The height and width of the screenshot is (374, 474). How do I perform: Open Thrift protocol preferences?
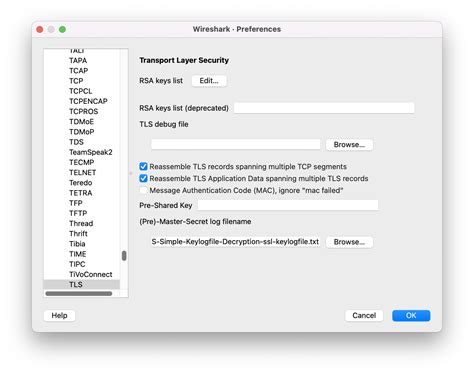coord(78,233)
